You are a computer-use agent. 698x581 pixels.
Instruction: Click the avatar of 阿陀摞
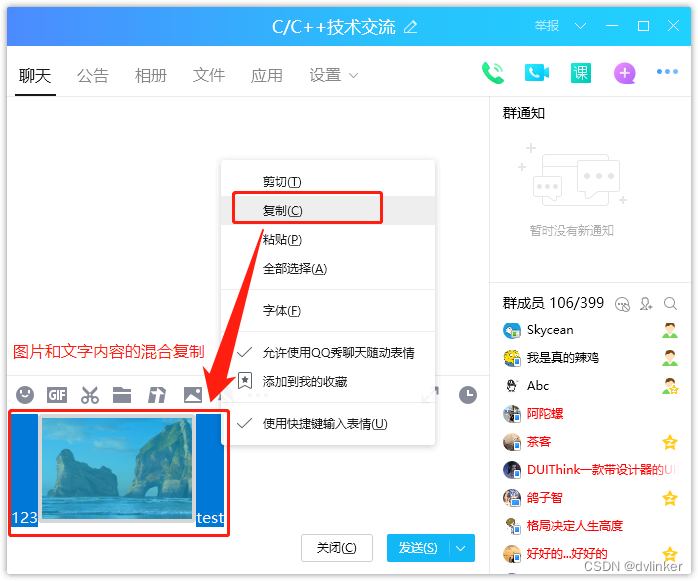pos(512,414)
